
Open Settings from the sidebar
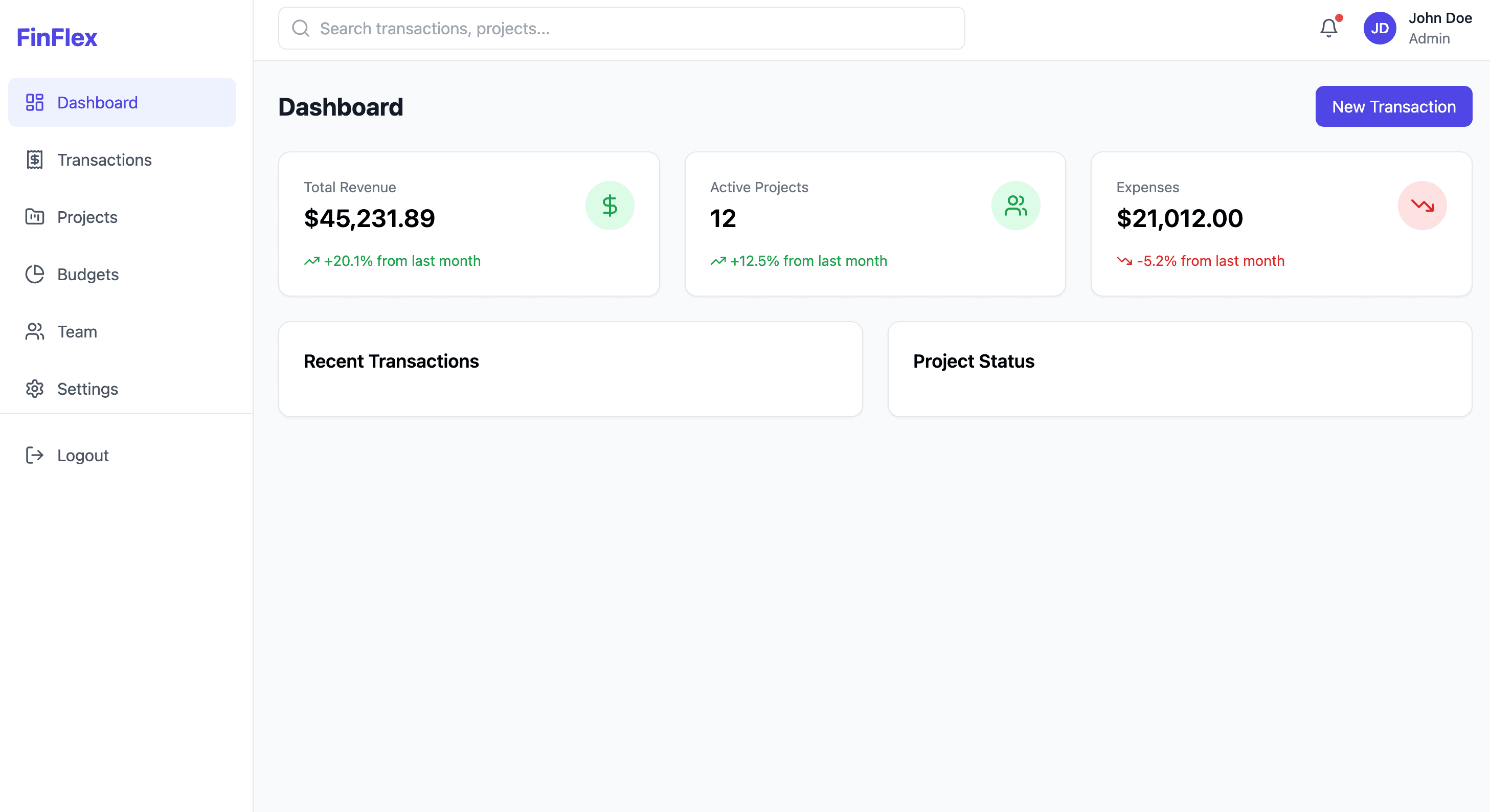pos(122,389)
